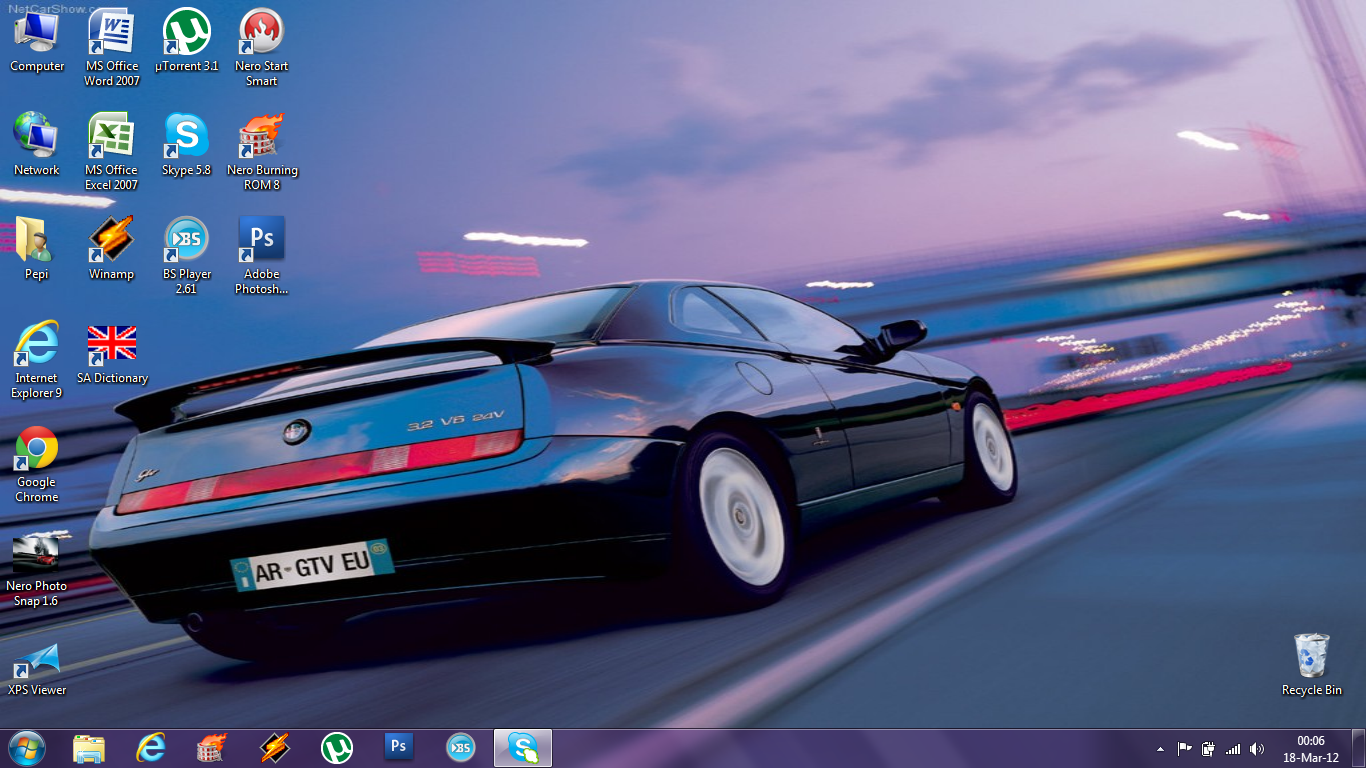Select the Recycle Bin icon
Image resolution: width=1366 pixels, height=768 pixels.
[x=1311, y=656]
